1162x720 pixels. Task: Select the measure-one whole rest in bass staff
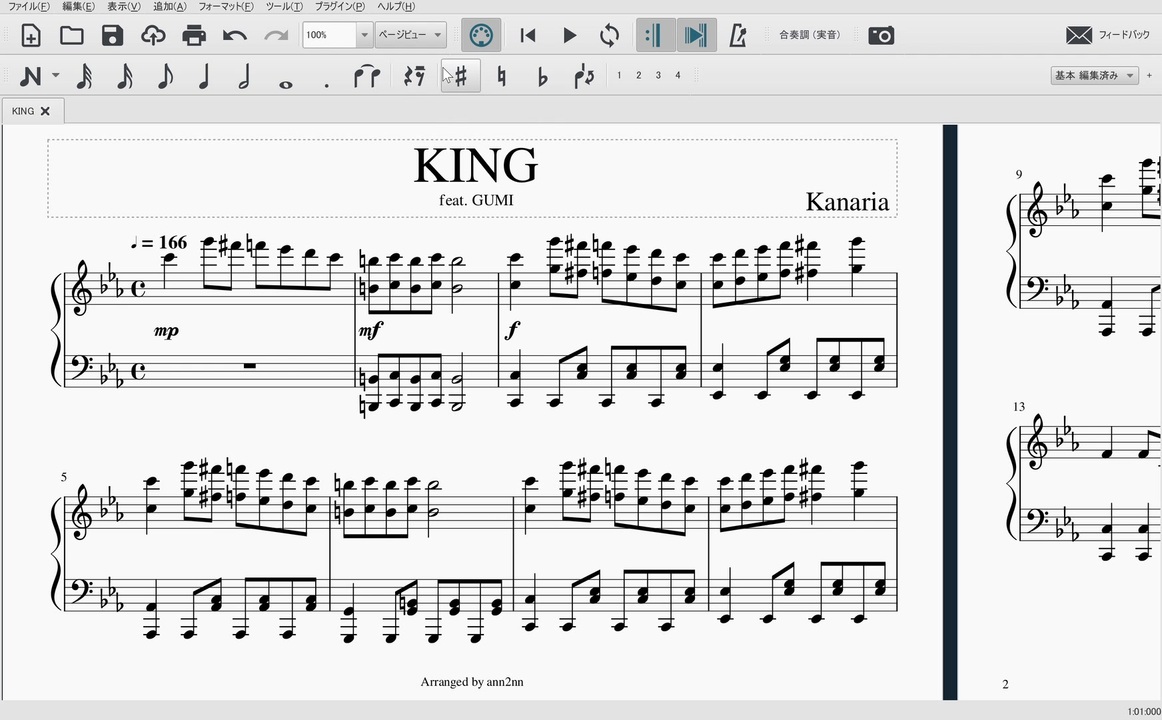[249, 365]
